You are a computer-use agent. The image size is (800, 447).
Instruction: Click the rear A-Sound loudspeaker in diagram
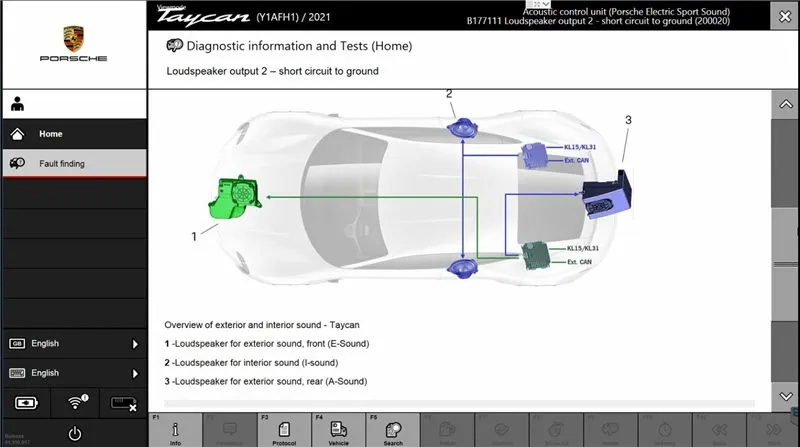pyautogui.click(x=607, y=195)
